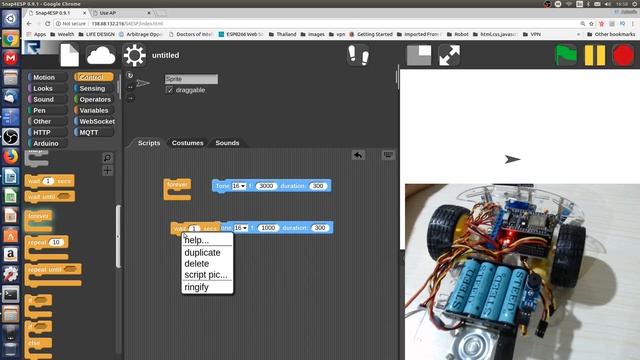Open the Robot bookmarks folder

[458, 34]
